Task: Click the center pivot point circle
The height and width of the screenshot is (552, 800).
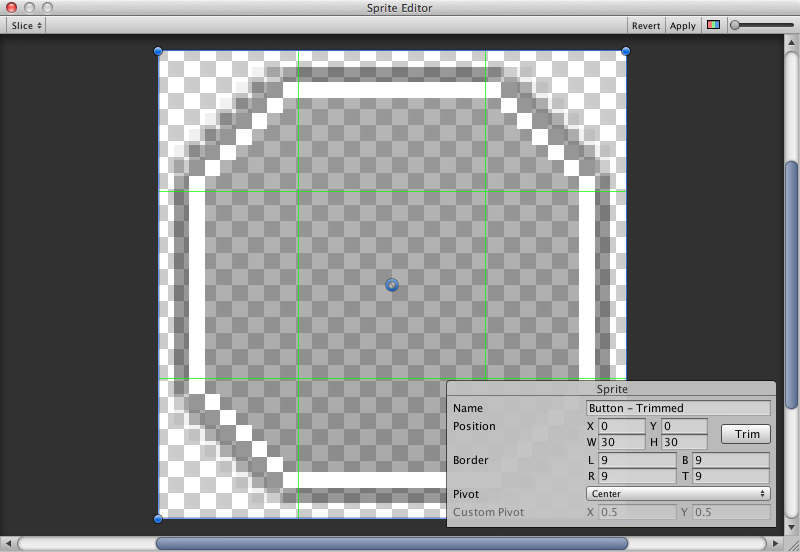Action: click(392, 285)
